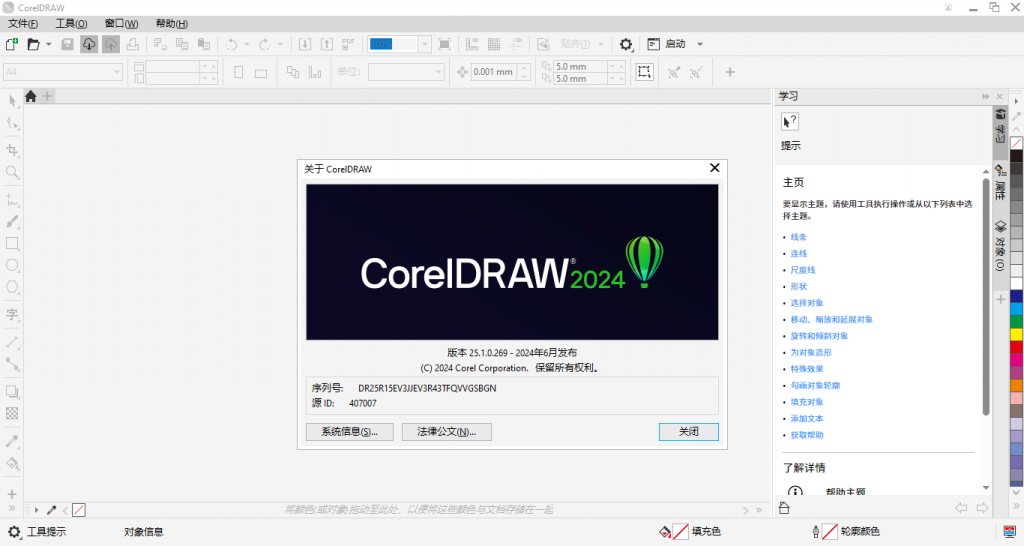Click the Export icon
This screenshot has height=546, width=1024.
tap(327, 44)
